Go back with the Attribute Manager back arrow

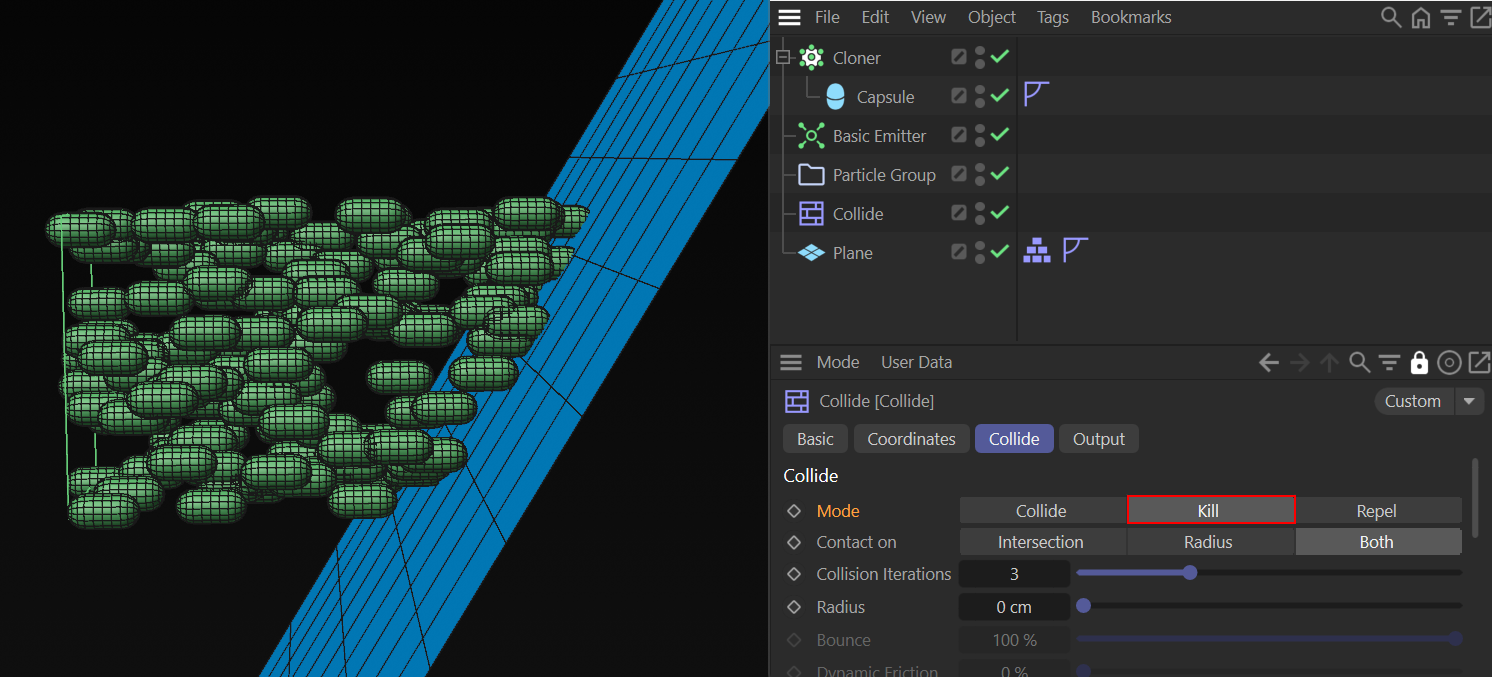click(x=1269, y=362)
